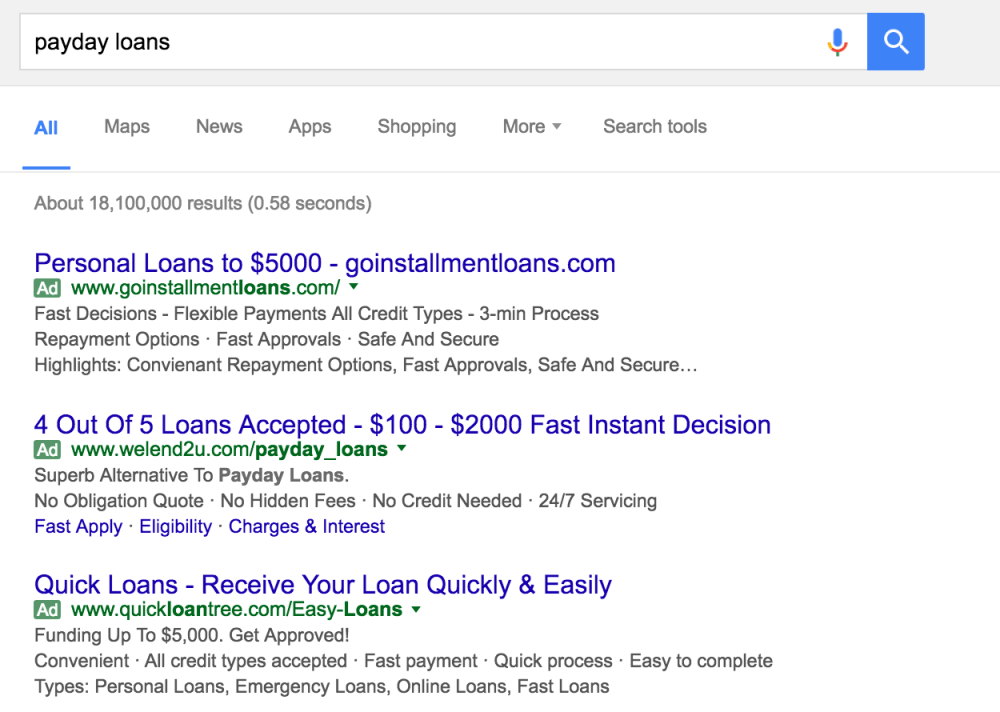
Task: Open the Personal Loans to $5000 ad link
Action: pyautogui.click(x=325, y=264)
